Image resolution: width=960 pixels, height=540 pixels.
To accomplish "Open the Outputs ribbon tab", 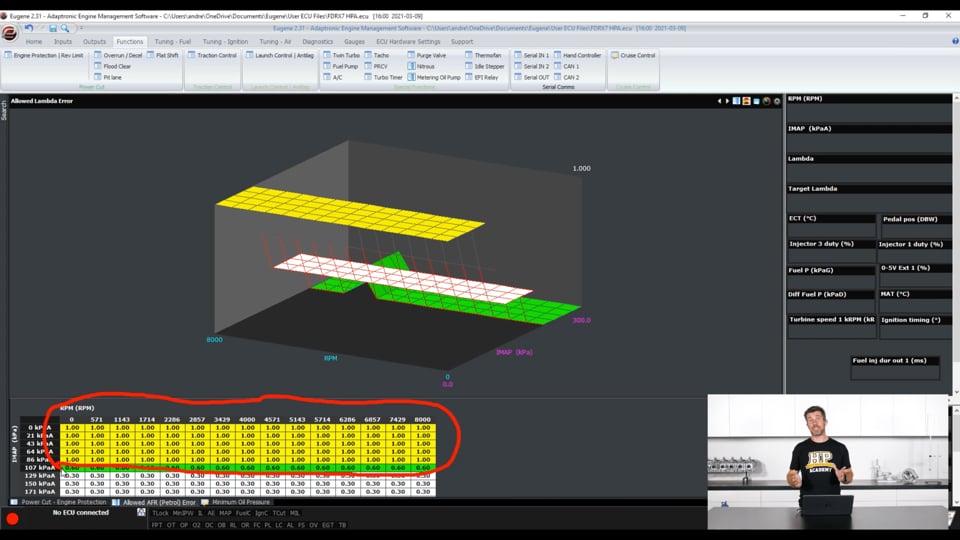I will tap(94, 42).
